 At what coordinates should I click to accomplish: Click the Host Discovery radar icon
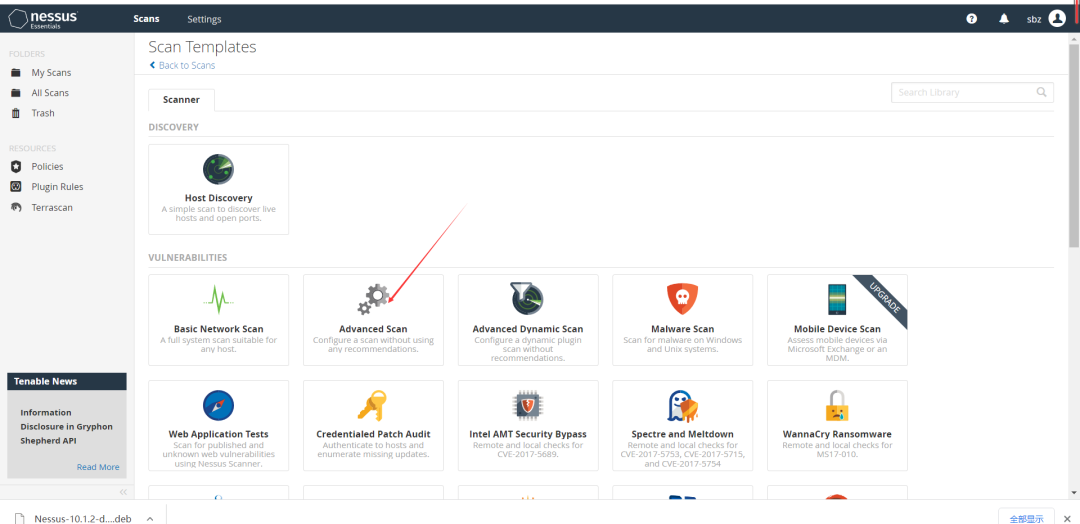point(218,169)
